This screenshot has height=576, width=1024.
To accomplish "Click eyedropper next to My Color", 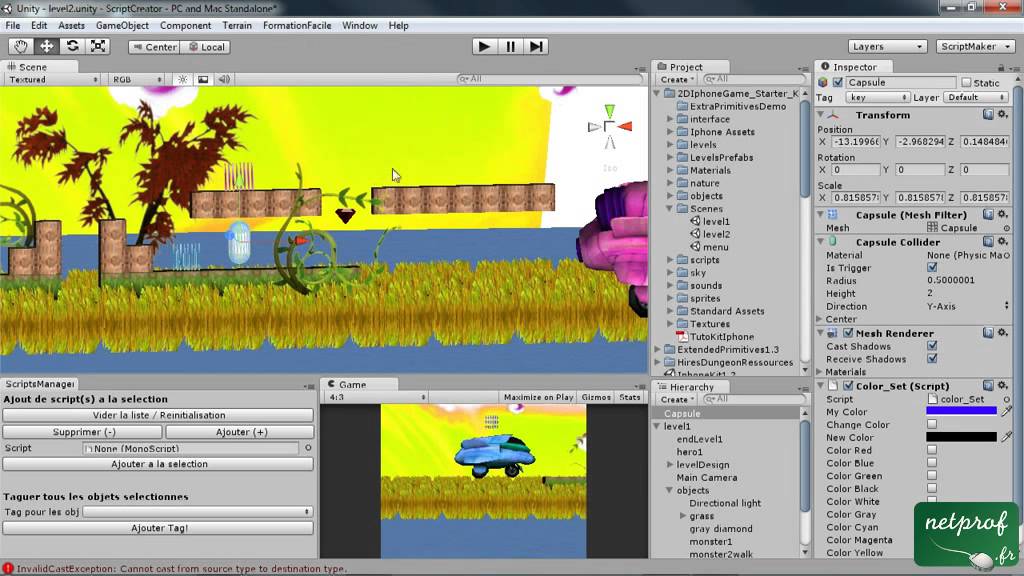I will point(1006,411).
